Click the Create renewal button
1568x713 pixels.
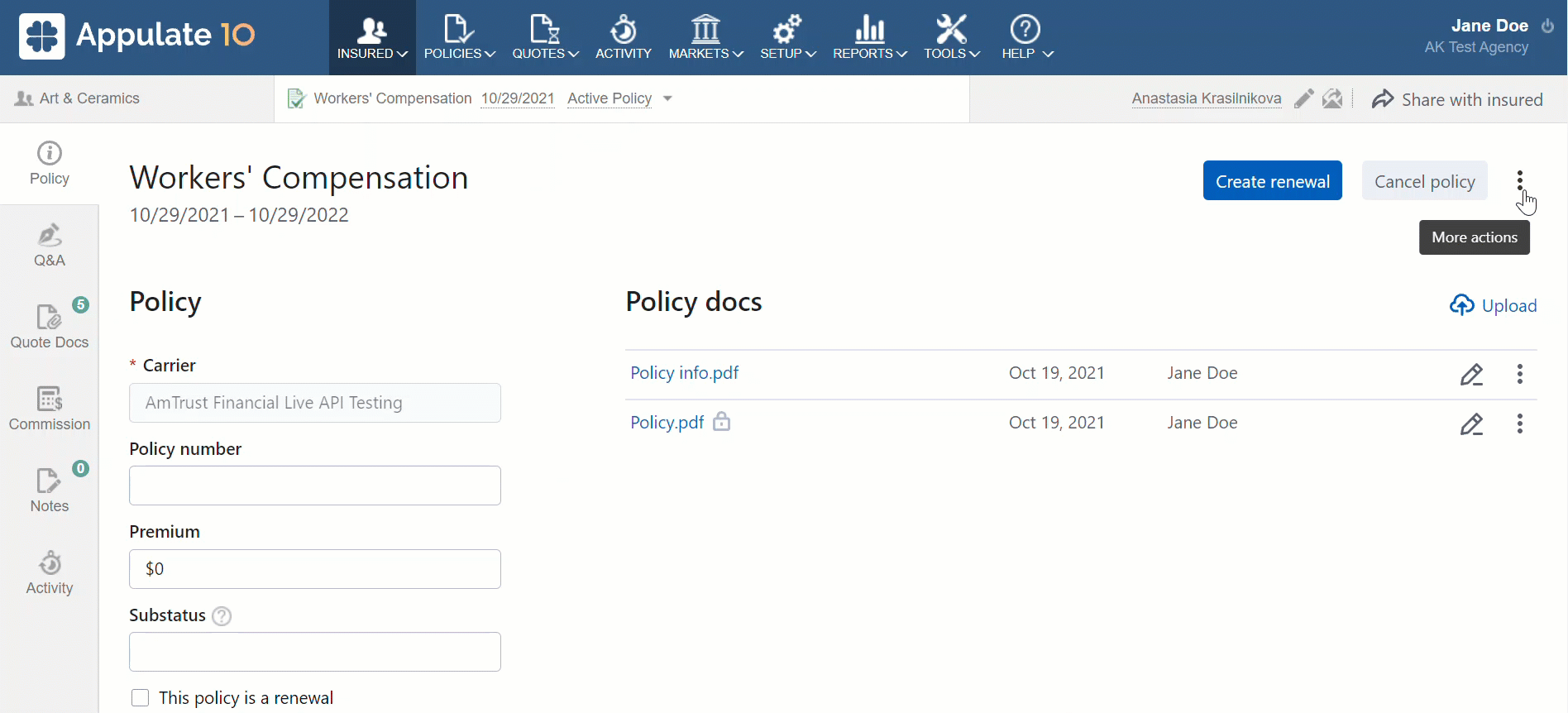1272,181
